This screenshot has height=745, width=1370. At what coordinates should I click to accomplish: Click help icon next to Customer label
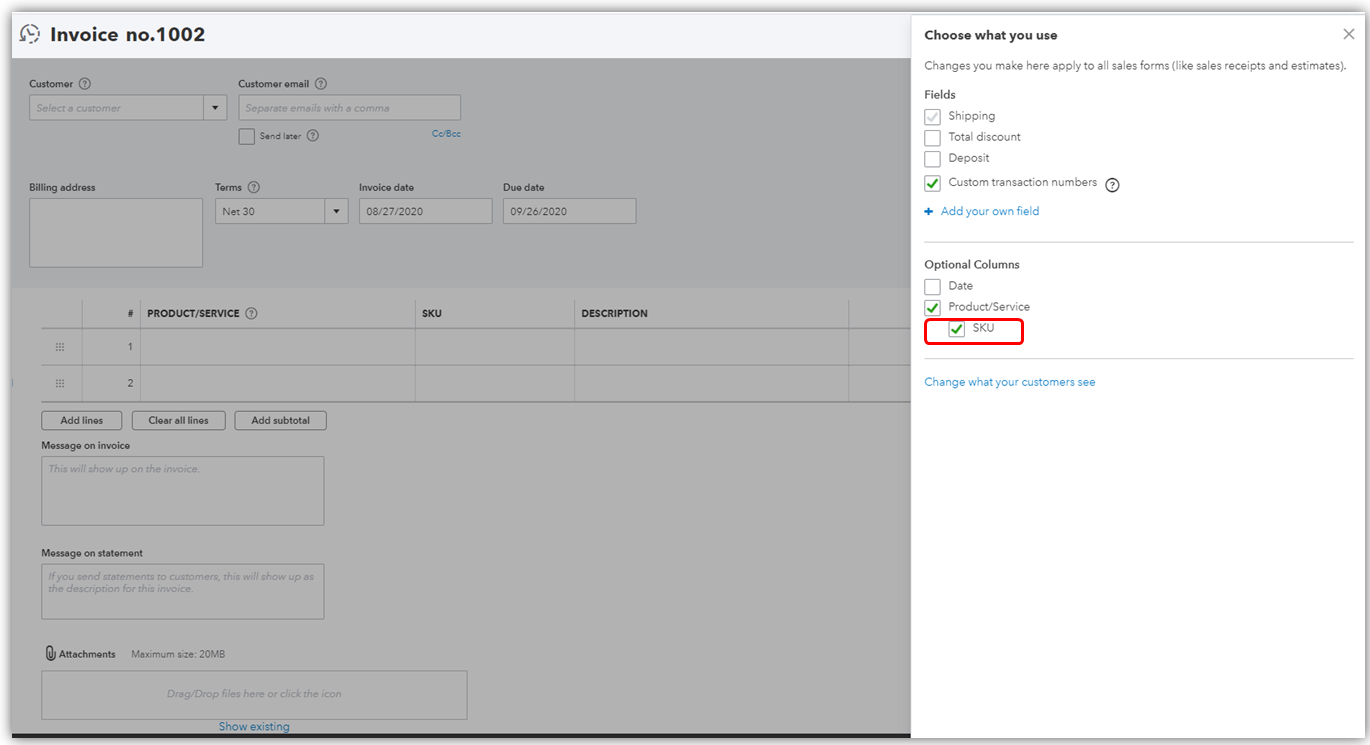(x=85, y=84)
